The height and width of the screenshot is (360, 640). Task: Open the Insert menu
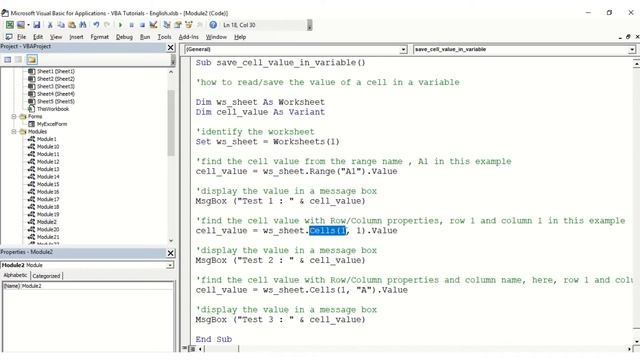point(76,37)
